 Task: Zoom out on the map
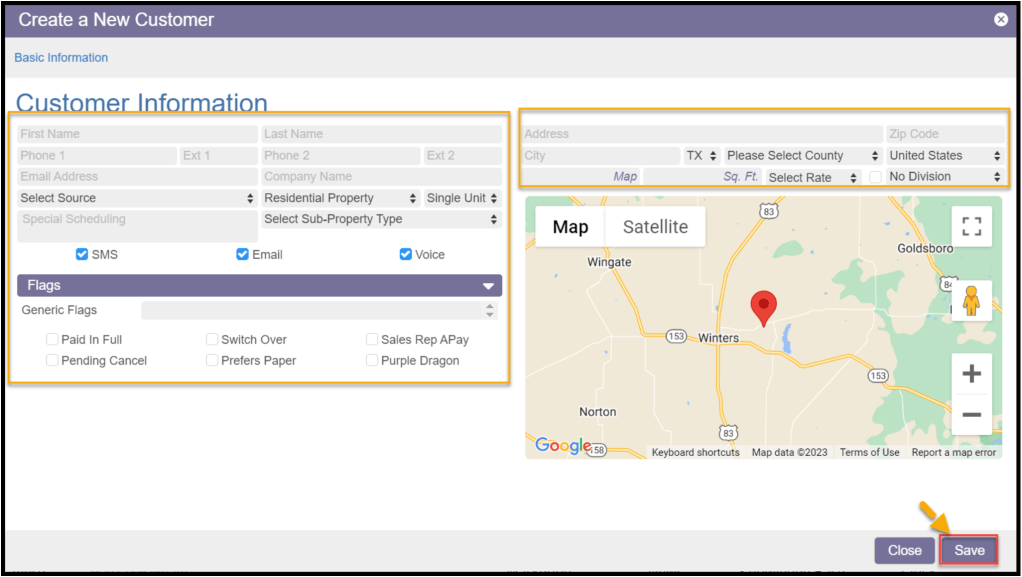coord(971,414)
